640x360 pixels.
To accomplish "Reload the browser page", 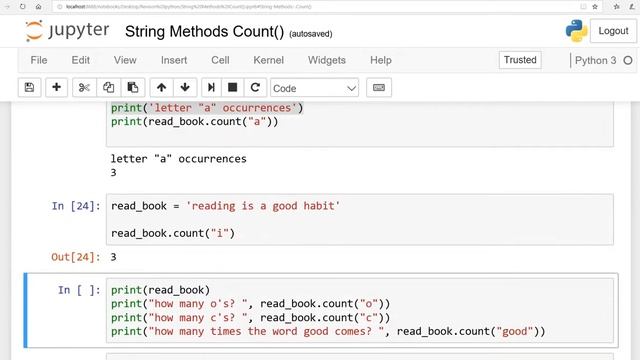I will click(22, 7).
